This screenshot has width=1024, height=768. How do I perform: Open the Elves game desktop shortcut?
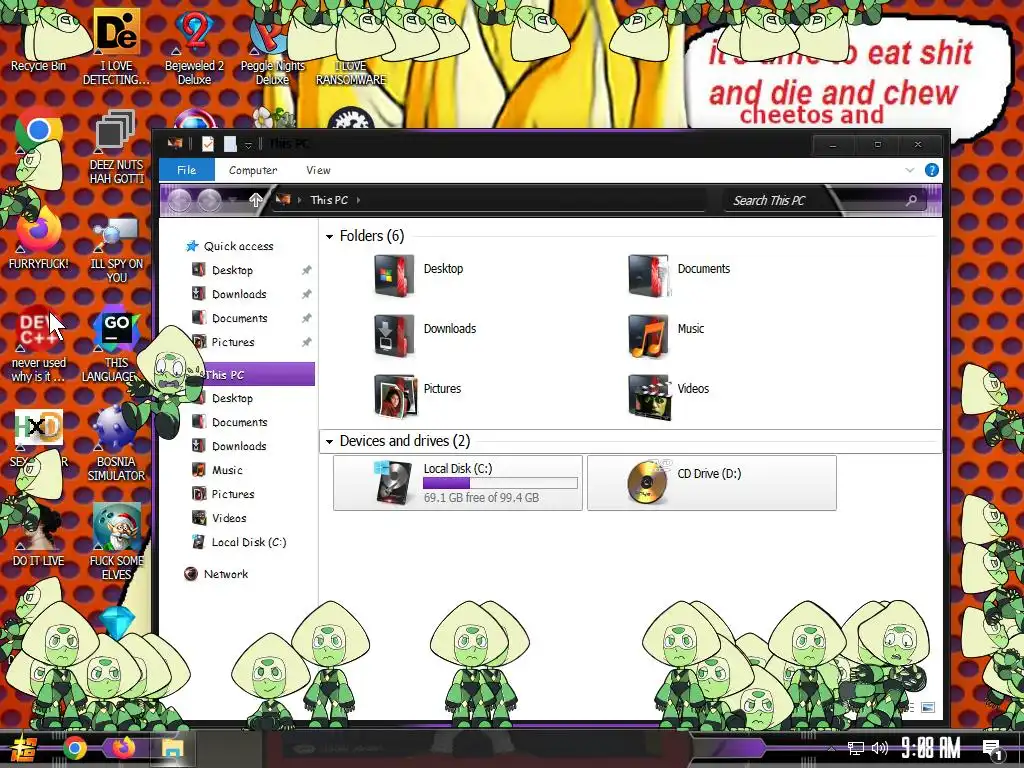[x=116, y=542]
